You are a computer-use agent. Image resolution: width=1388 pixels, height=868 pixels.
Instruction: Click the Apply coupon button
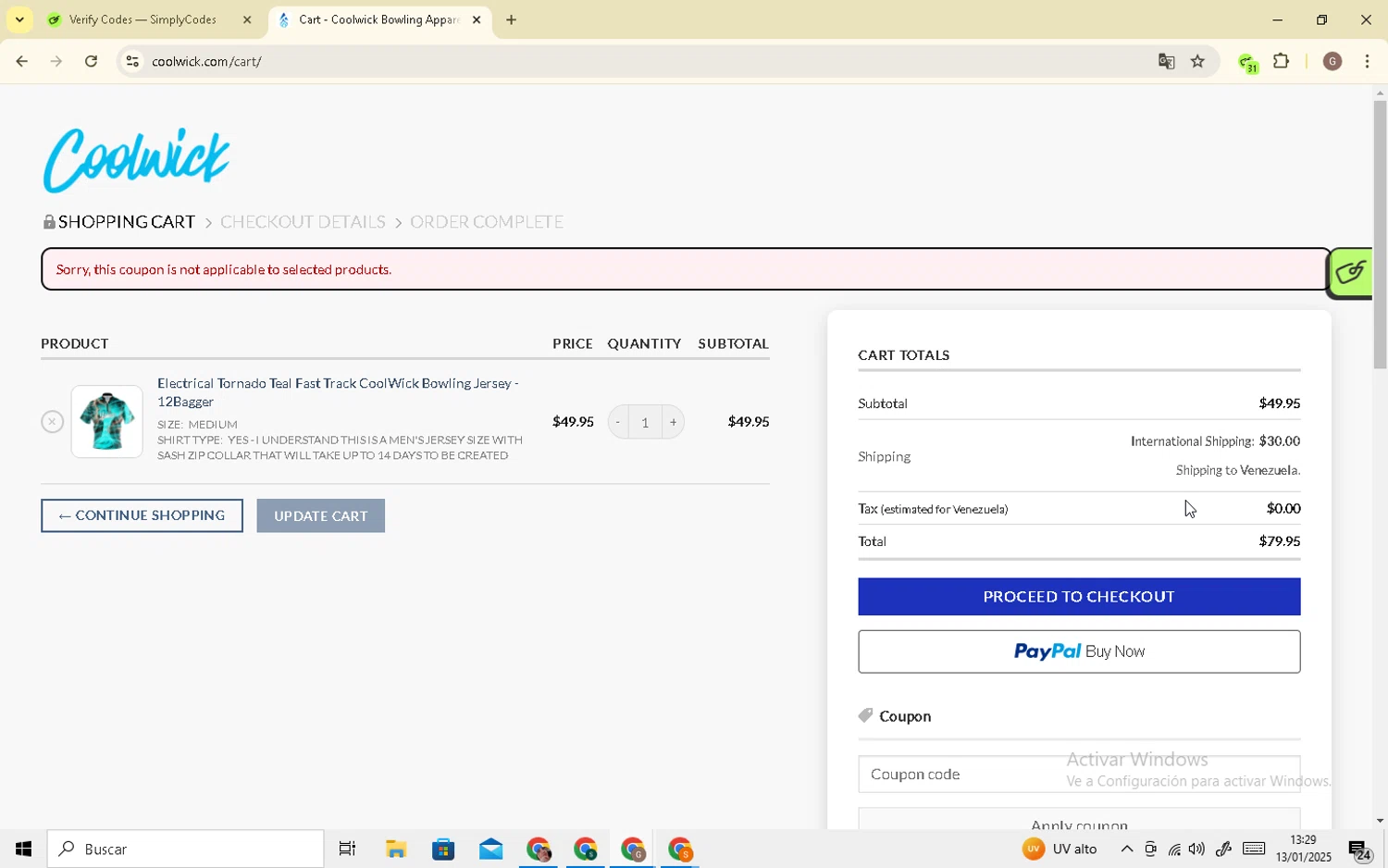(1079, 820)
